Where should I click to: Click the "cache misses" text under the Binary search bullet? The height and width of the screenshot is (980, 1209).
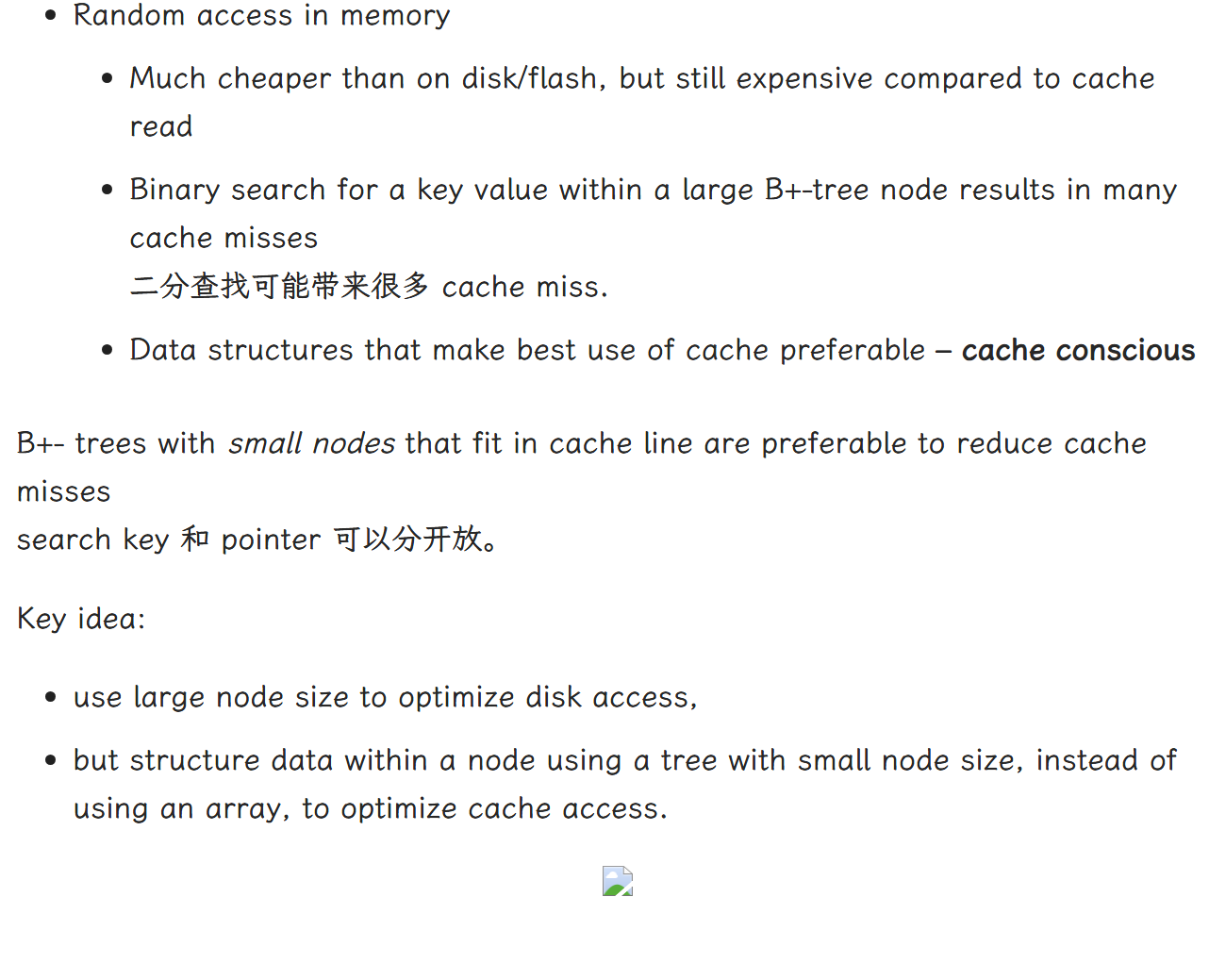(224, 238)
